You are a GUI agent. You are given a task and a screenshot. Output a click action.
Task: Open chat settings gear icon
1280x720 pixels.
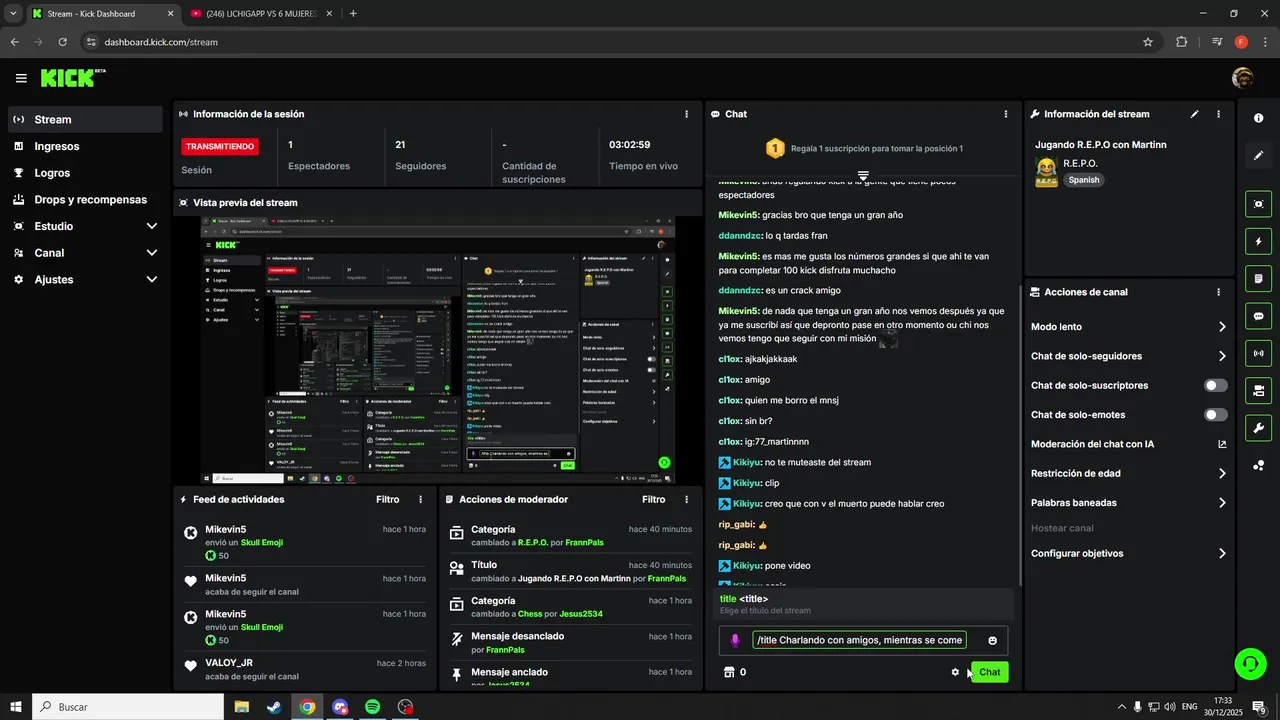pos(955,672)
